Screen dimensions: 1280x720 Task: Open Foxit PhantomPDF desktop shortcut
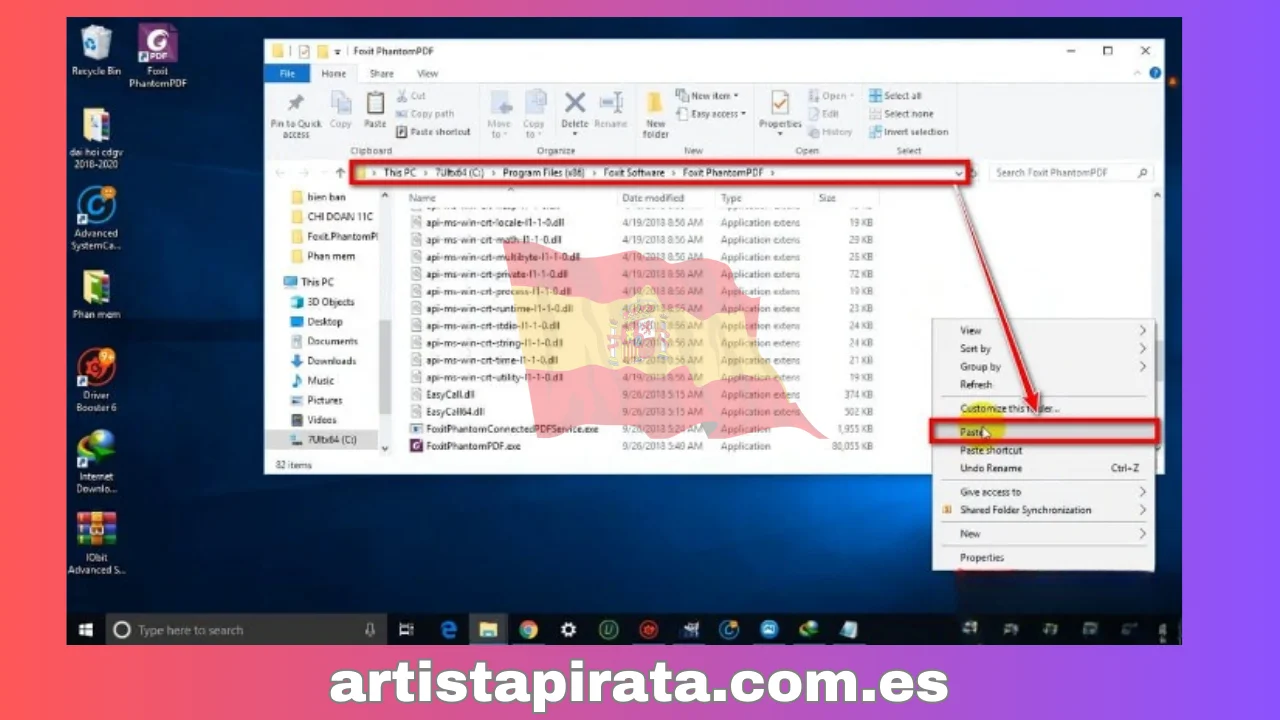pos(158,56)
